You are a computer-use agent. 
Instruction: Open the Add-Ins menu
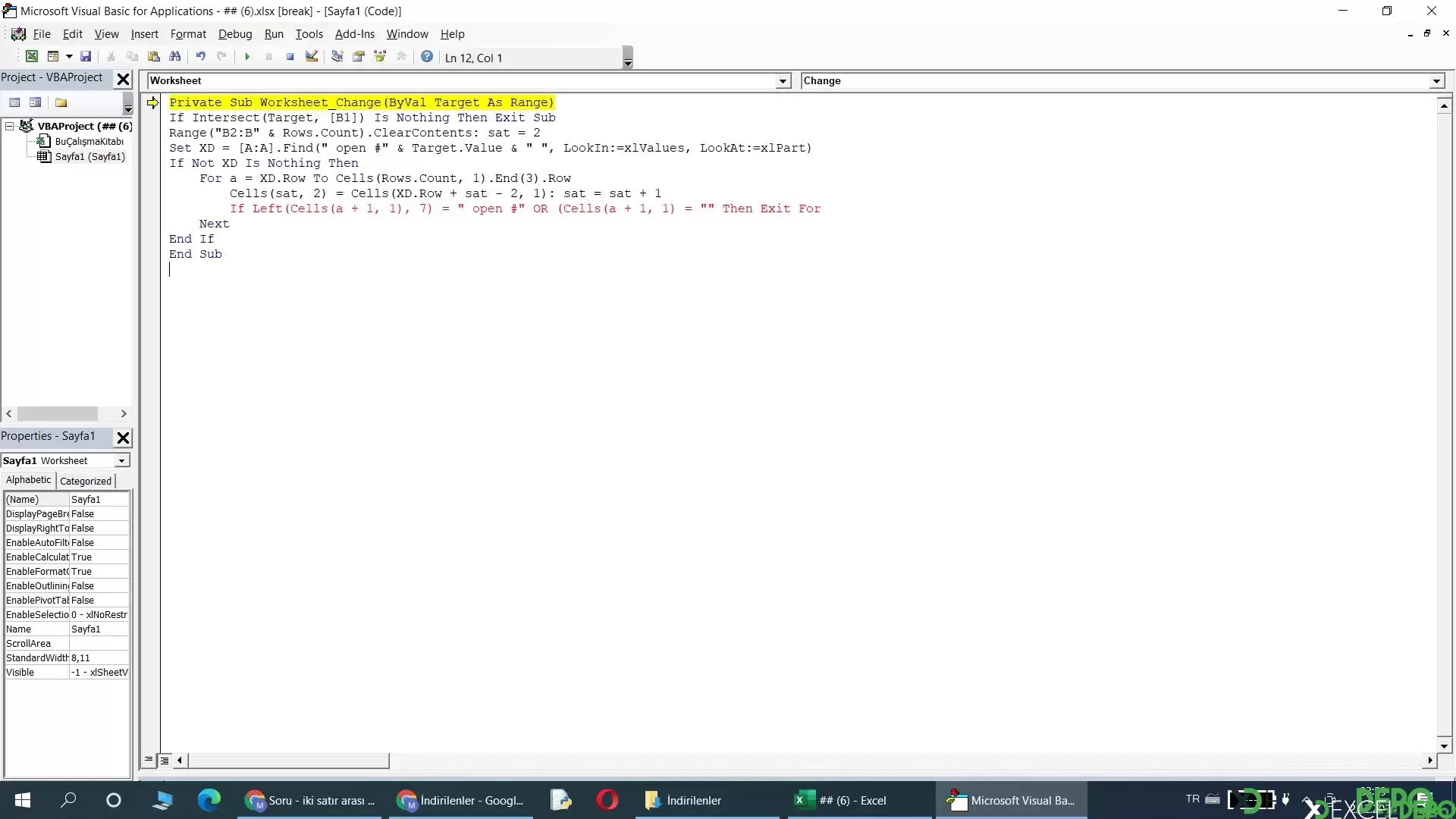point(355,34)
